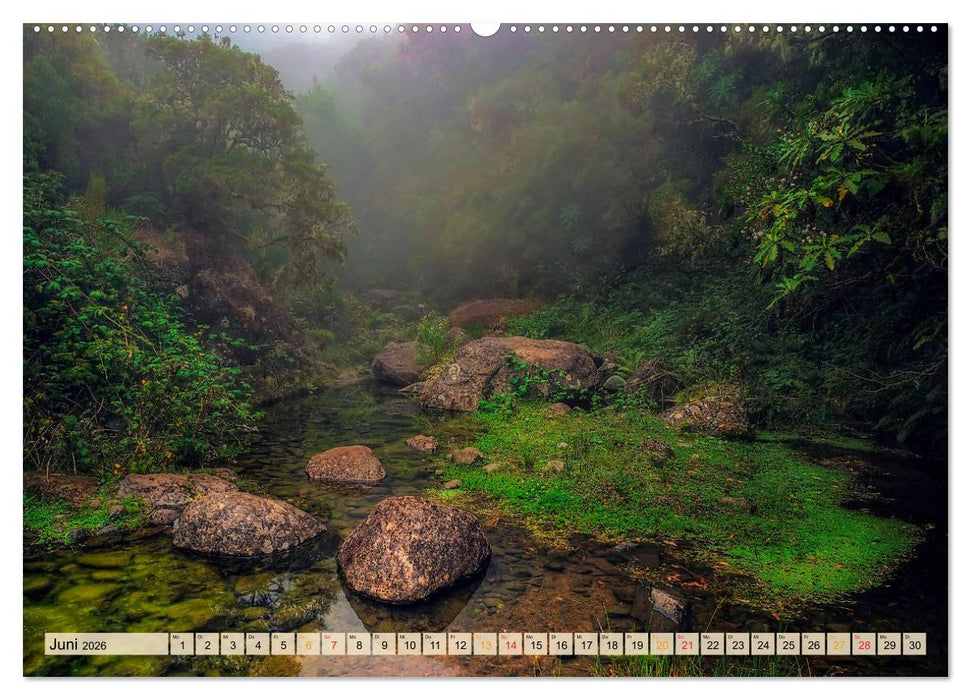Select Saturday 6 in orange
The image size is (971, 700).
pyautogui.click(x=308, y=644)
